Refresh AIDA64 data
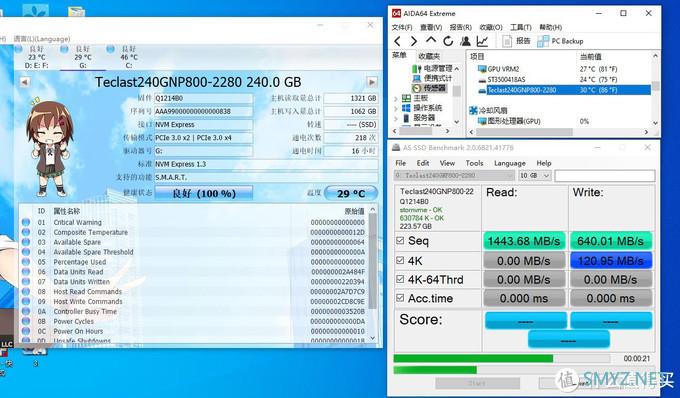This screenshot has height=398, width=680. coord(448,41)
